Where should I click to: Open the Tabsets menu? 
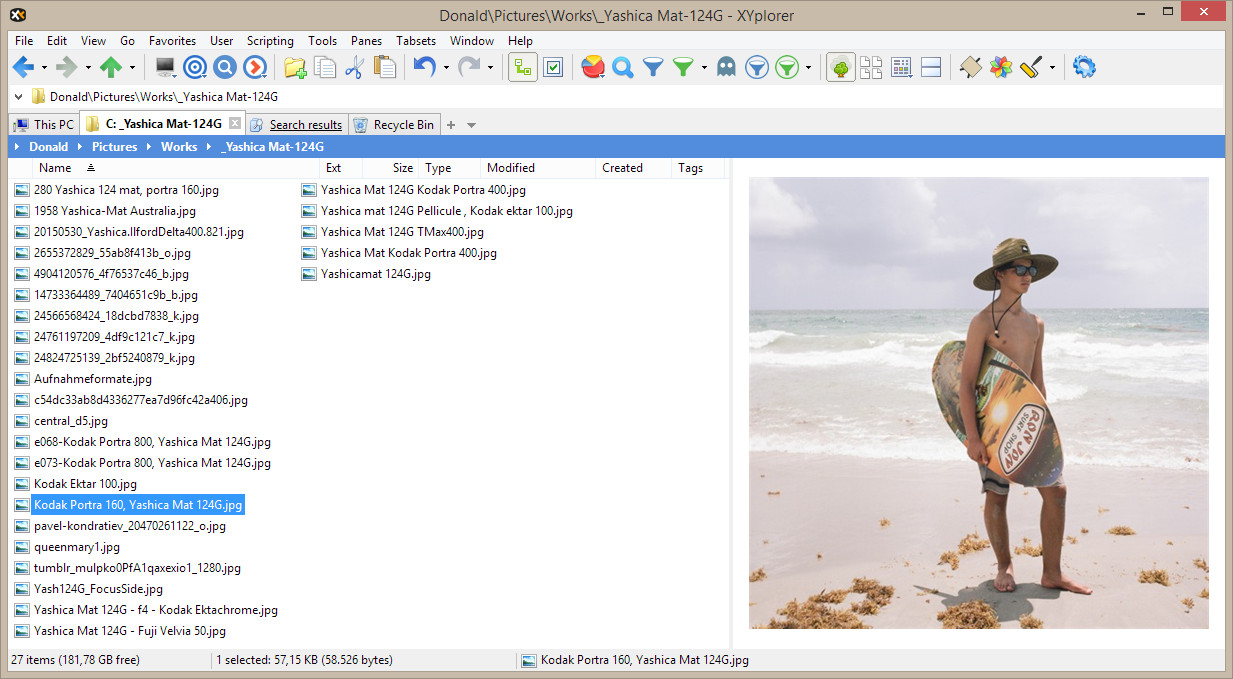(415, 41)
